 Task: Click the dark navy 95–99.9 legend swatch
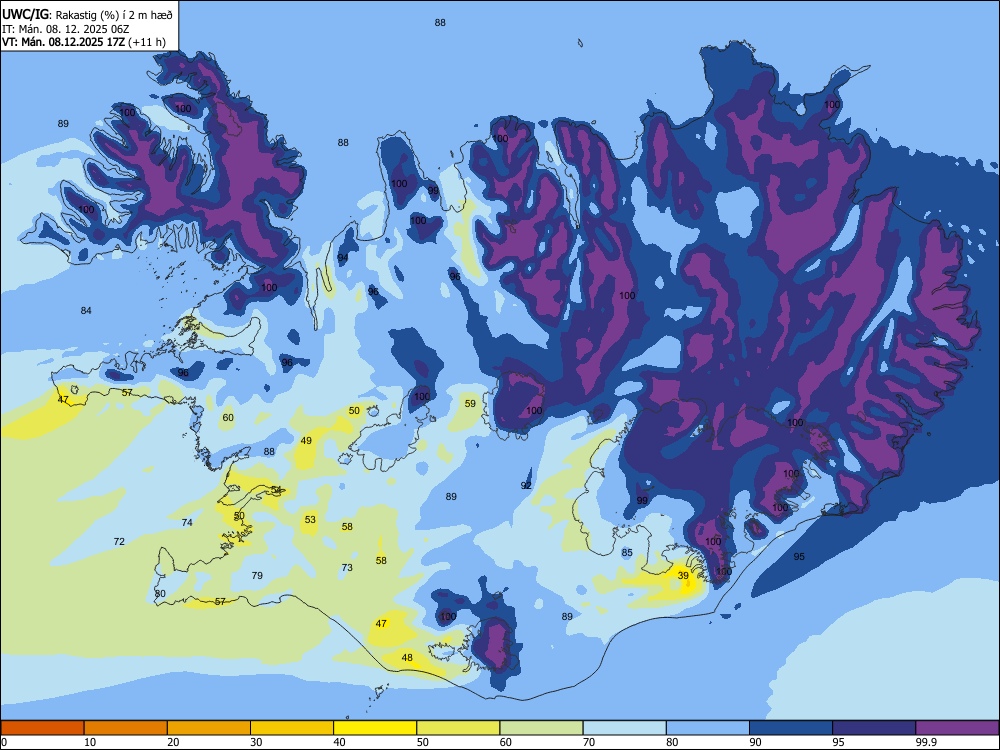(x=874, y=728)
